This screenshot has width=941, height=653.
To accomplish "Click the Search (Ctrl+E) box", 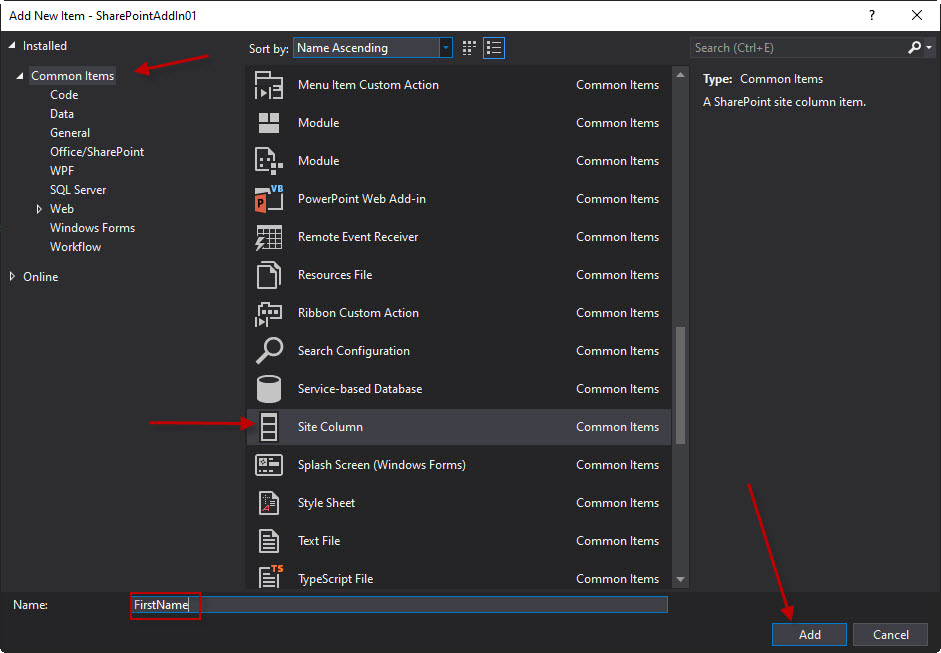I will pos(798,47).
